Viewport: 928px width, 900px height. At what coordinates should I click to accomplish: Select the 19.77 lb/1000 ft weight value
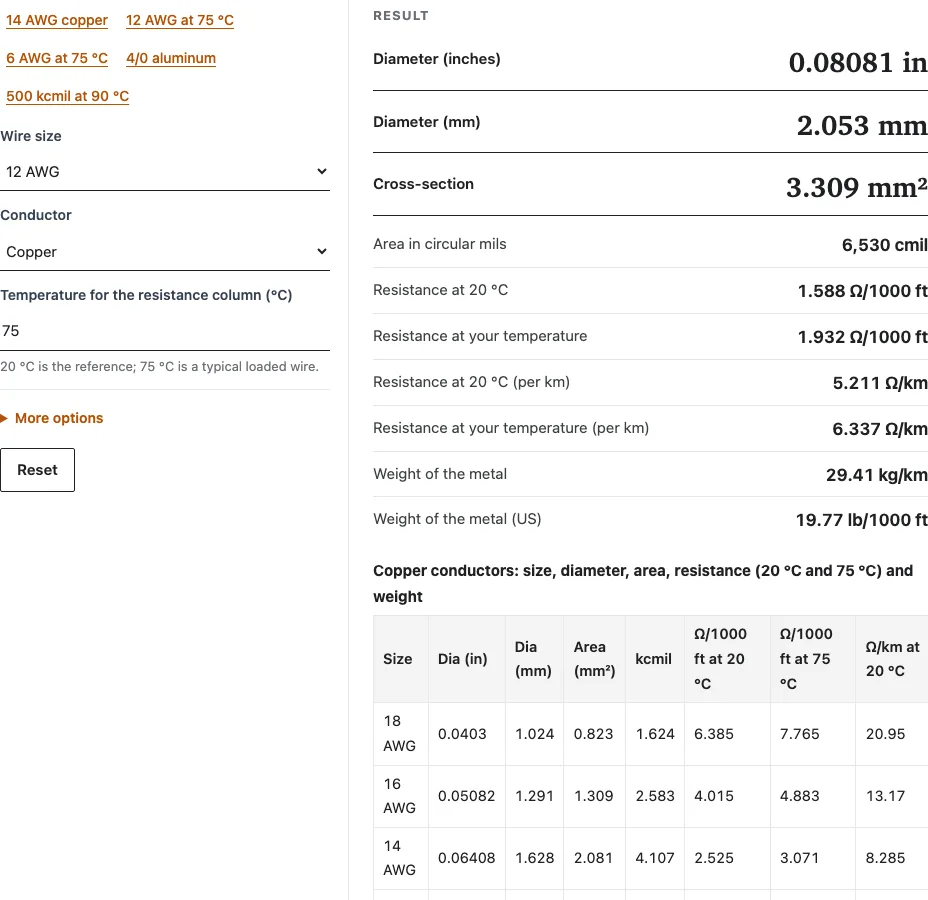(861, 520)
